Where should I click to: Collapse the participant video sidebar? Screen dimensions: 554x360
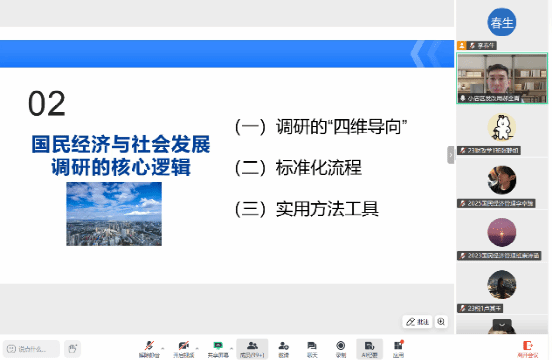tap(450, 155)
